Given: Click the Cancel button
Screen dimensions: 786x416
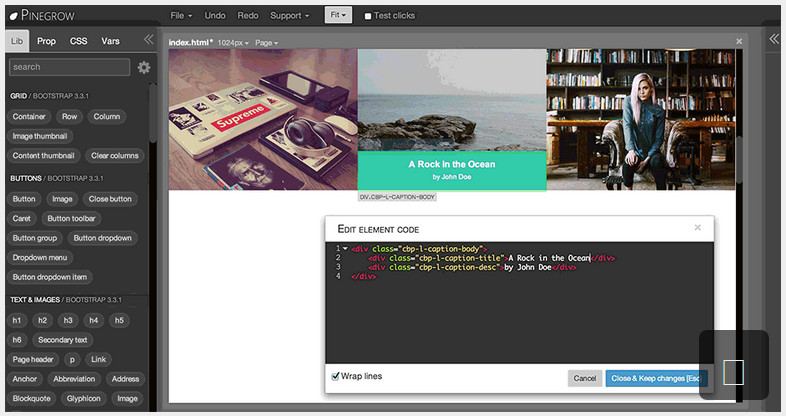Looking at the screenshot, I should (x=584, y=378).
